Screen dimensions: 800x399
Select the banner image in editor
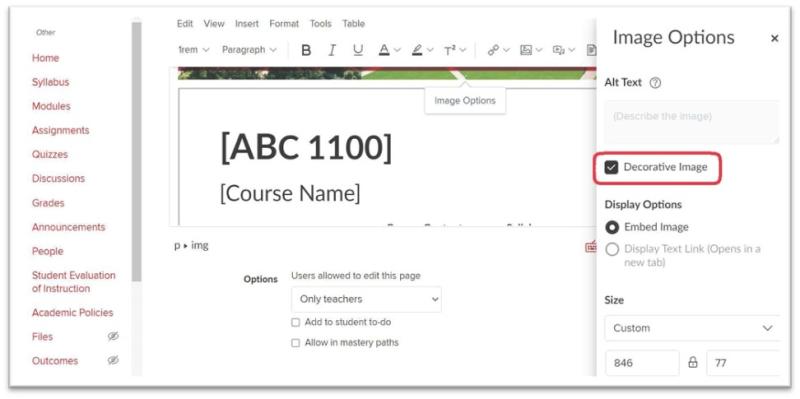coord(386,73)
